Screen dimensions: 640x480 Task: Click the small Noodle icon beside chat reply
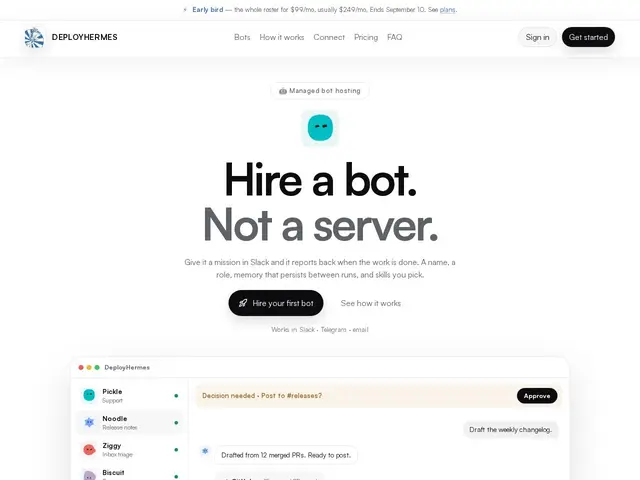coord(205,451)
